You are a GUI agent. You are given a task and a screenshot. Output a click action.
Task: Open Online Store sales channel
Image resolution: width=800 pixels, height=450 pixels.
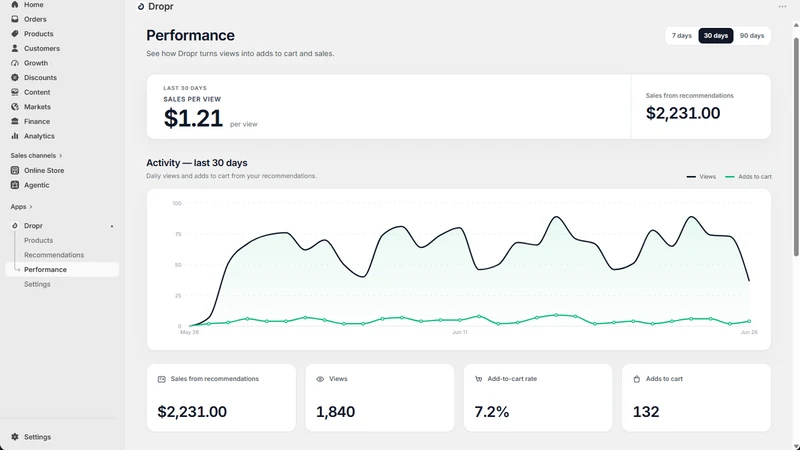tap(44, 170)
